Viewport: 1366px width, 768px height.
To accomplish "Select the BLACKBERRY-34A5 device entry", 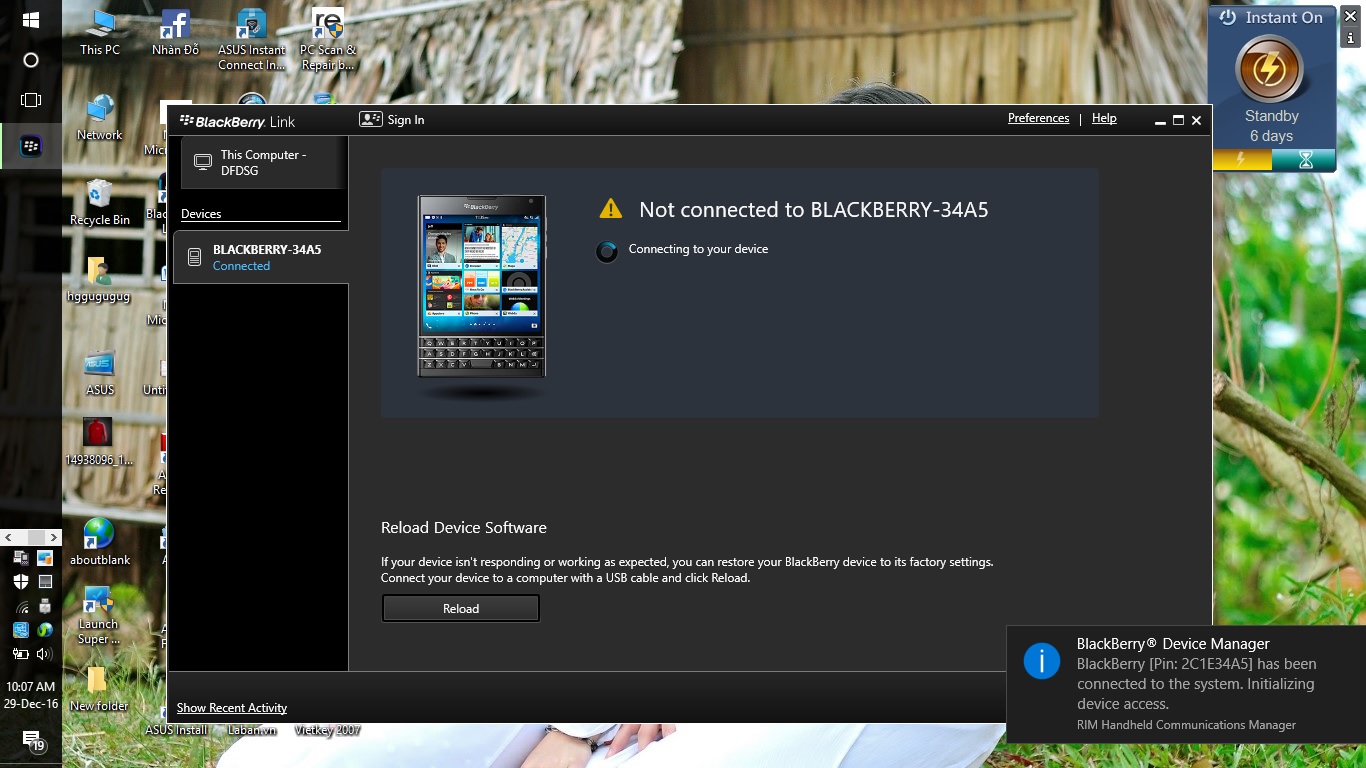I will pyautogui.click(x=261, y=257).
